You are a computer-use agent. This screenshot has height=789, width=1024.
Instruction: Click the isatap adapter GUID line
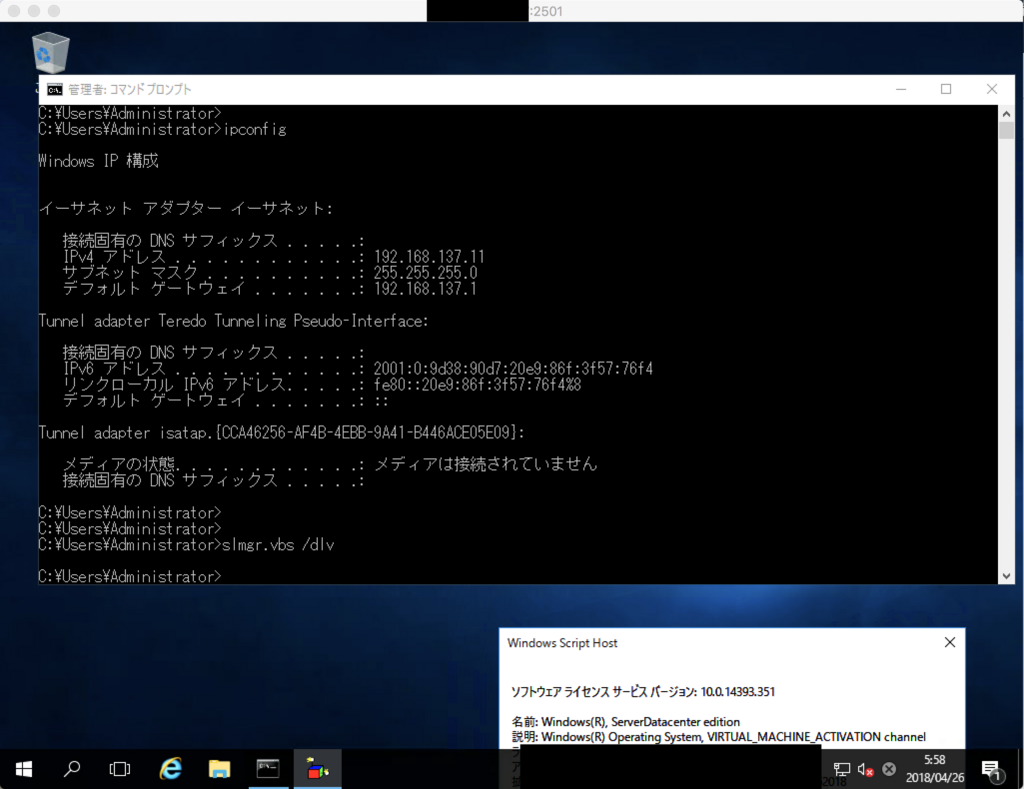click(x=281, y=432)
